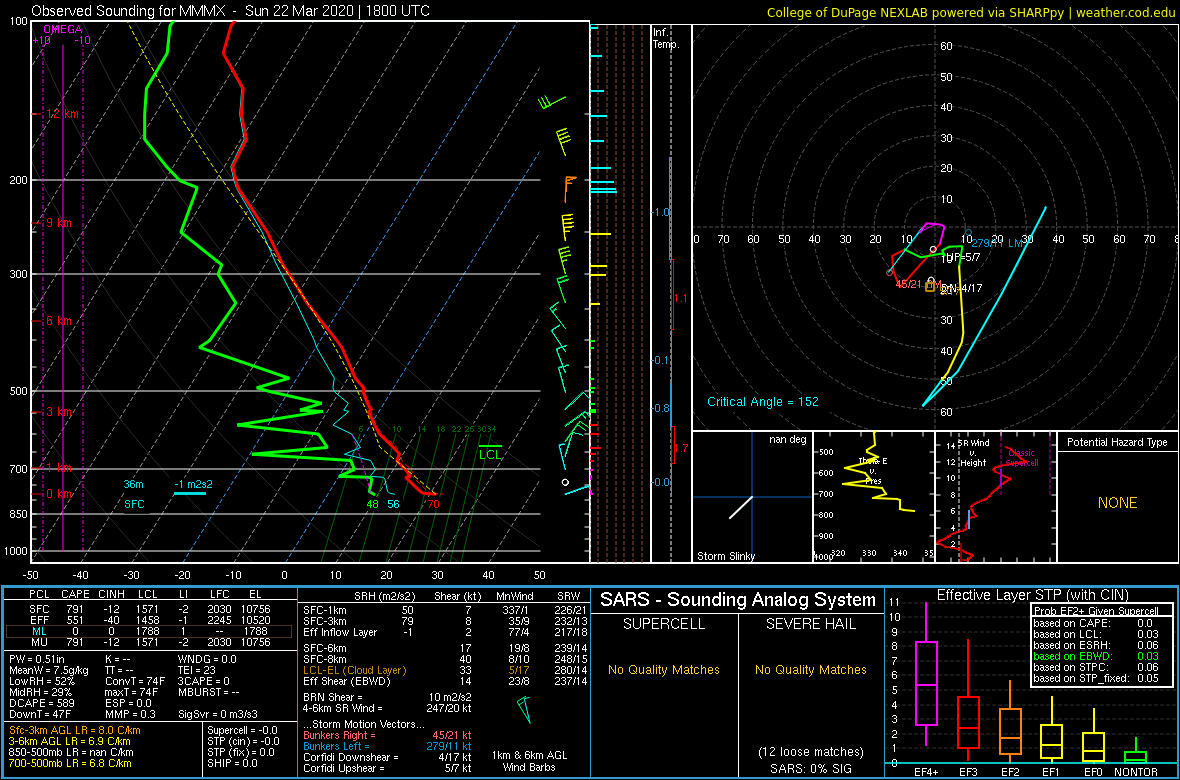Click the Eff Shear (EBWD) row label

pyautogui.click(x=348, y=680)
